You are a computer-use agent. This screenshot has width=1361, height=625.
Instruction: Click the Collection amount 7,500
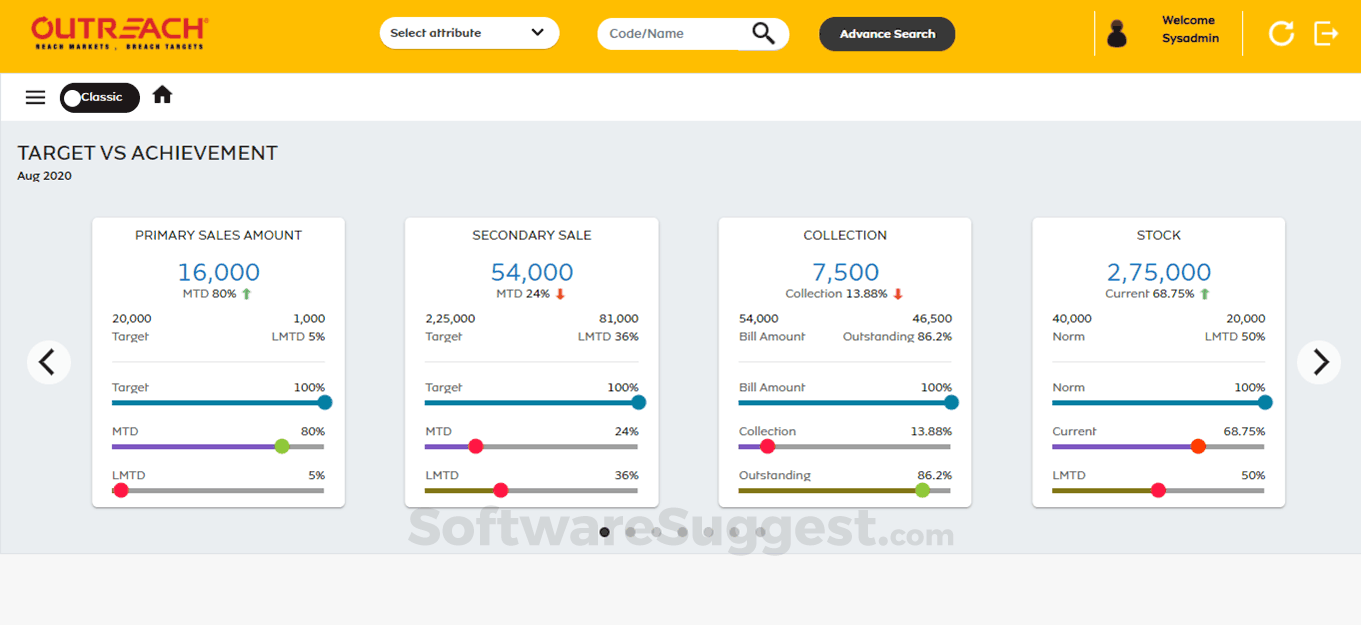click(845, 272)
